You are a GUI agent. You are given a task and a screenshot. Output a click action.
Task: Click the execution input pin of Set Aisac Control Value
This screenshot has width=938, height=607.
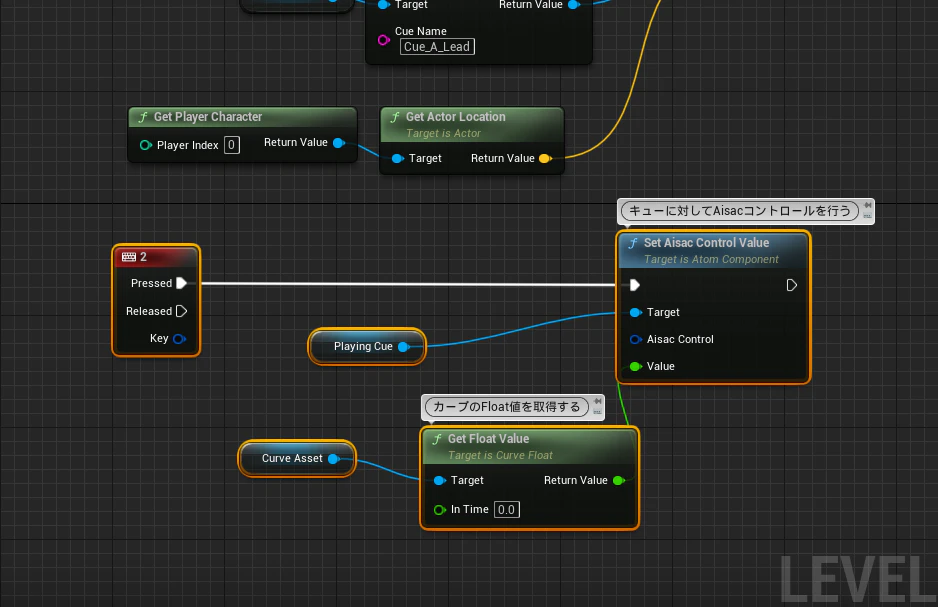click(x=635, y=285)
